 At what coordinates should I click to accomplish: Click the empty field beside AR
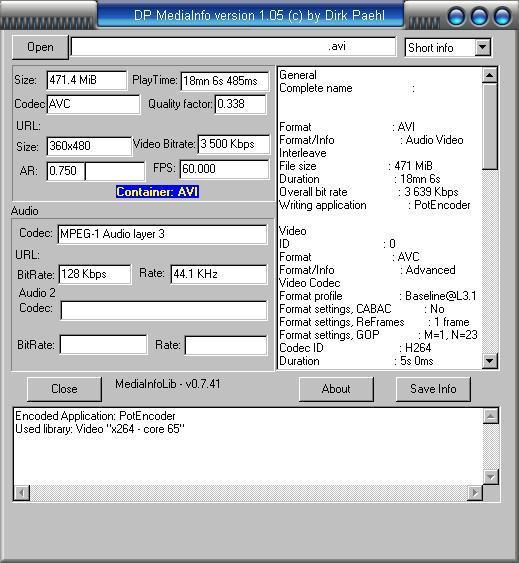pyautogui.click(x=115, y=171)
